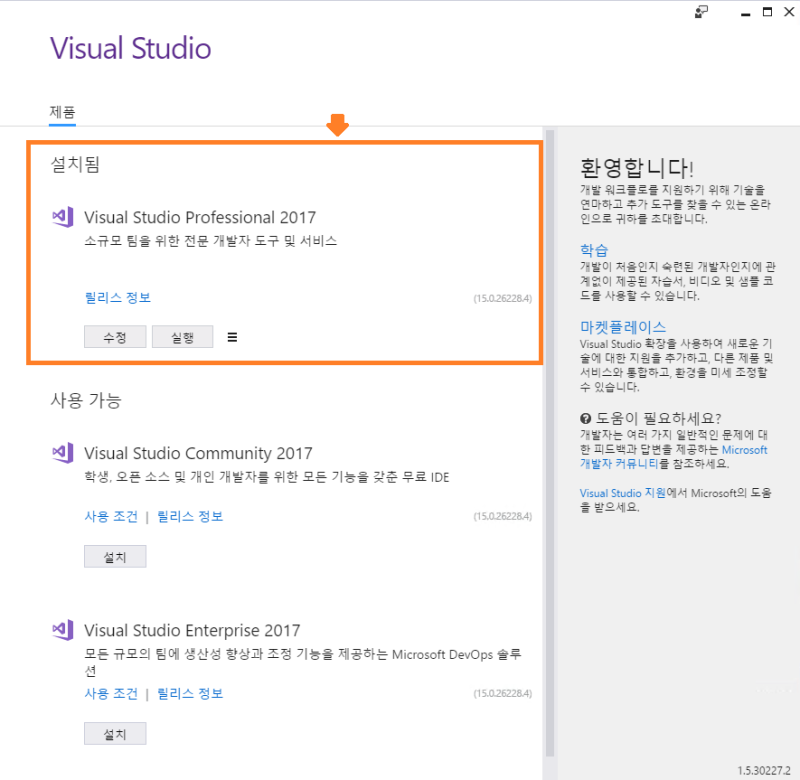The height and width of the screenshot is (780, 800).
Task: Open the Visual Studio 지원 link
Action: pos(621,492)
